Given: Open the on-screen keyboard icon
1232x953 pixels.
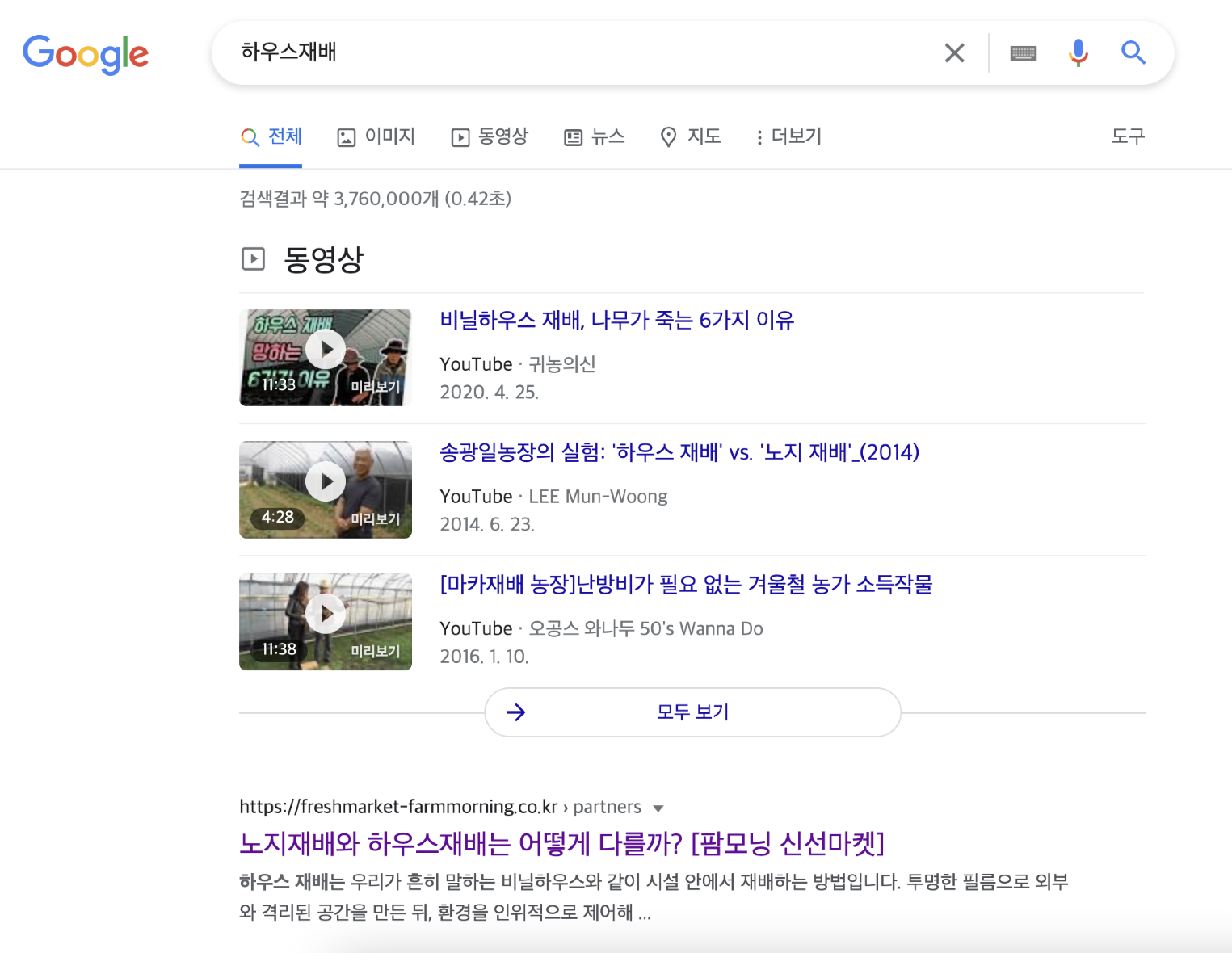Looking at the screenshot, I should [x=1023, y=52].
